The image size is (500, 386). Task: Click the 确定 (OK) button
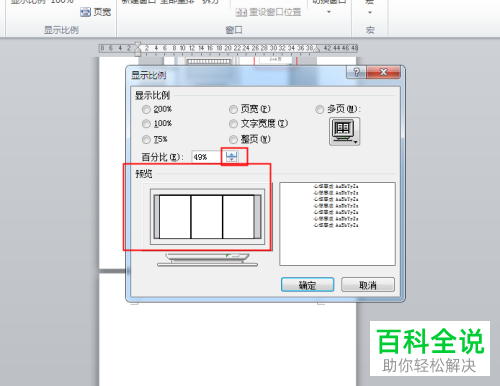[x=307, y=285]
